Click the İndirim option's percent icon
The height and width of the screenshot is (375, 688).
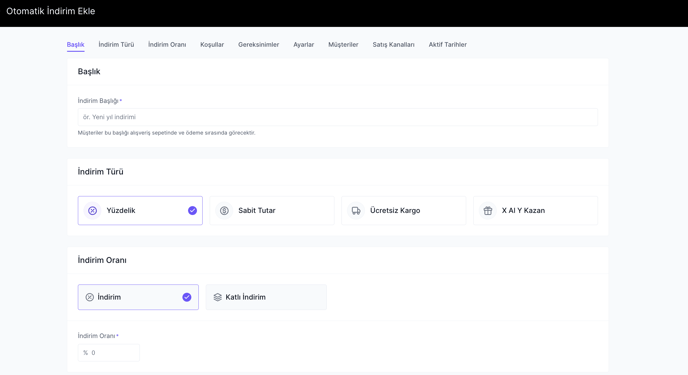point(90,297)
